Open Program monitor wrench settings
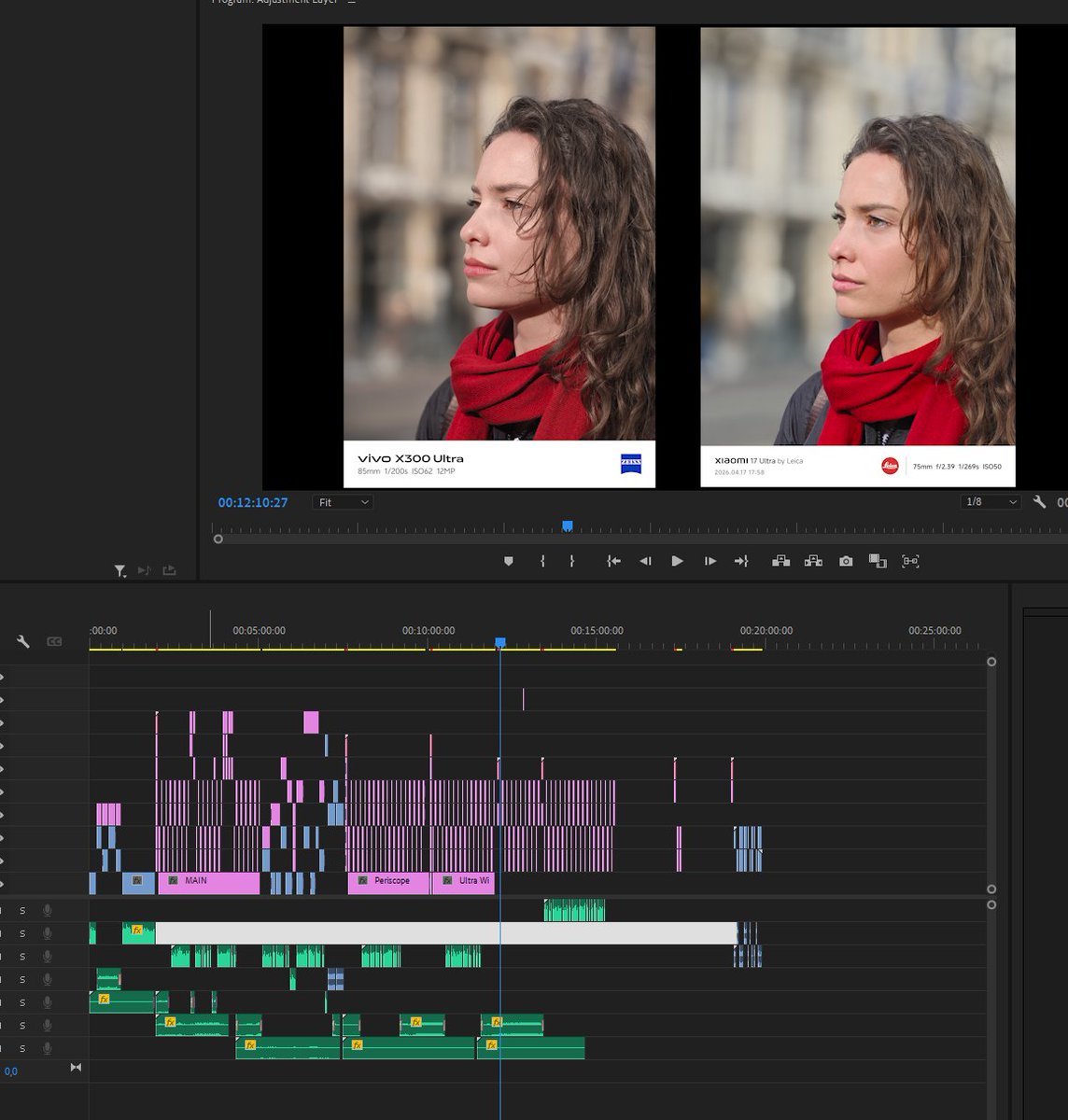This screenshot has height=1120, width=1068. pyautogui.click(x=1039, y=502)
